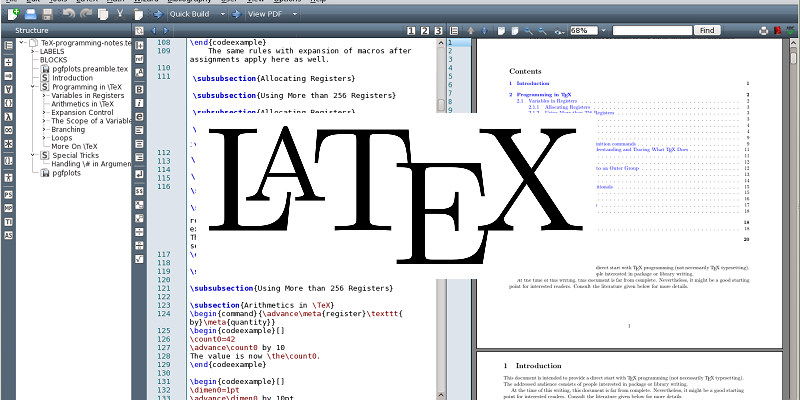Click the Undo arrow icon
The height and width of the screenshot is (400, 800).
click(x=68, y=15)
